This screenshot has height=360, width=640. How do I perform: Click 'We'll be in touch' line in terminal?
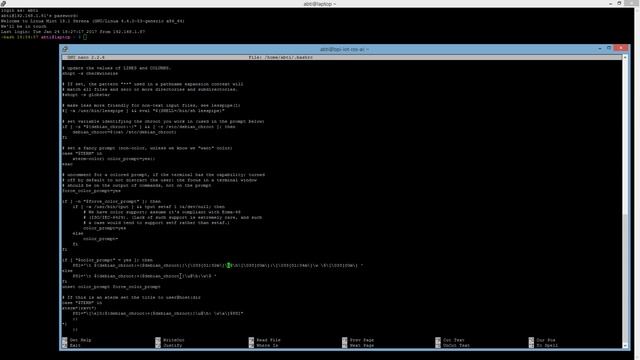click(x=24, y=26)
